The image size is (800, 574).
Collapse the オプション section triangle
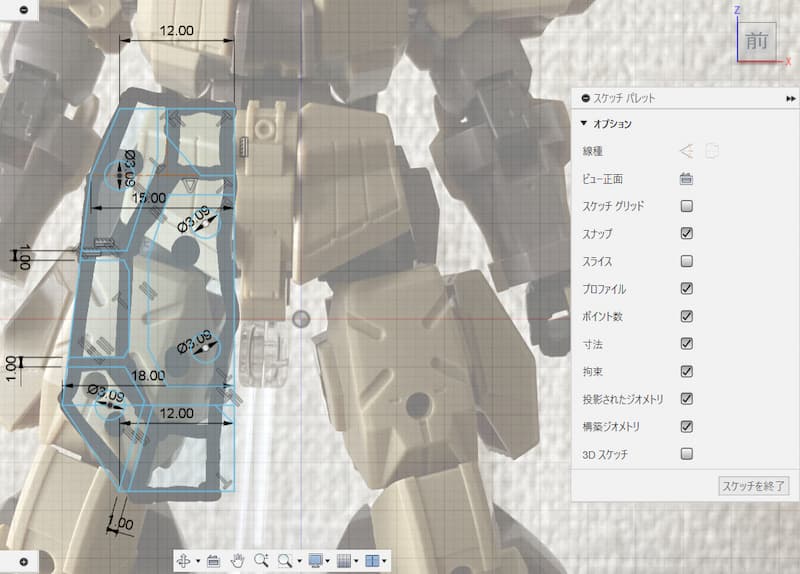coord(584,123)
